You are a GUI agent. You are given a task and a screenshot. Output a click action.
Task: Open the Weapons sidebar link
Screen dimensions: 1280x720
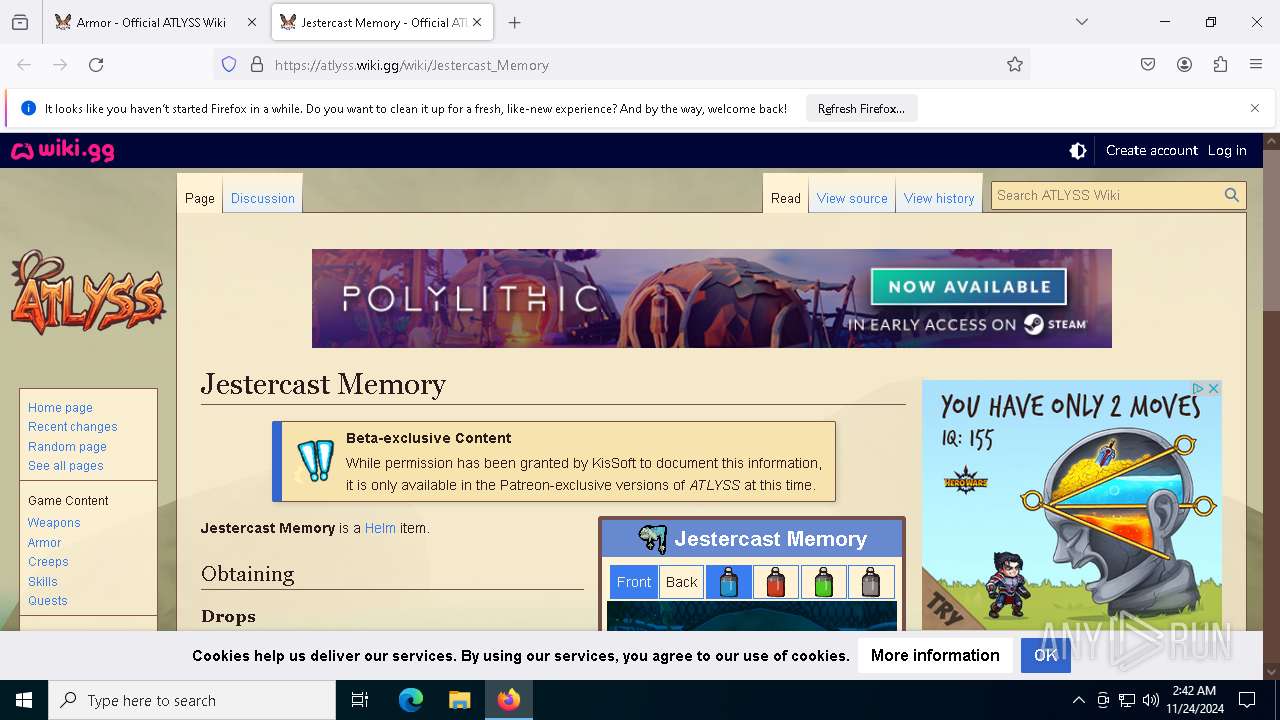point(54,523)
